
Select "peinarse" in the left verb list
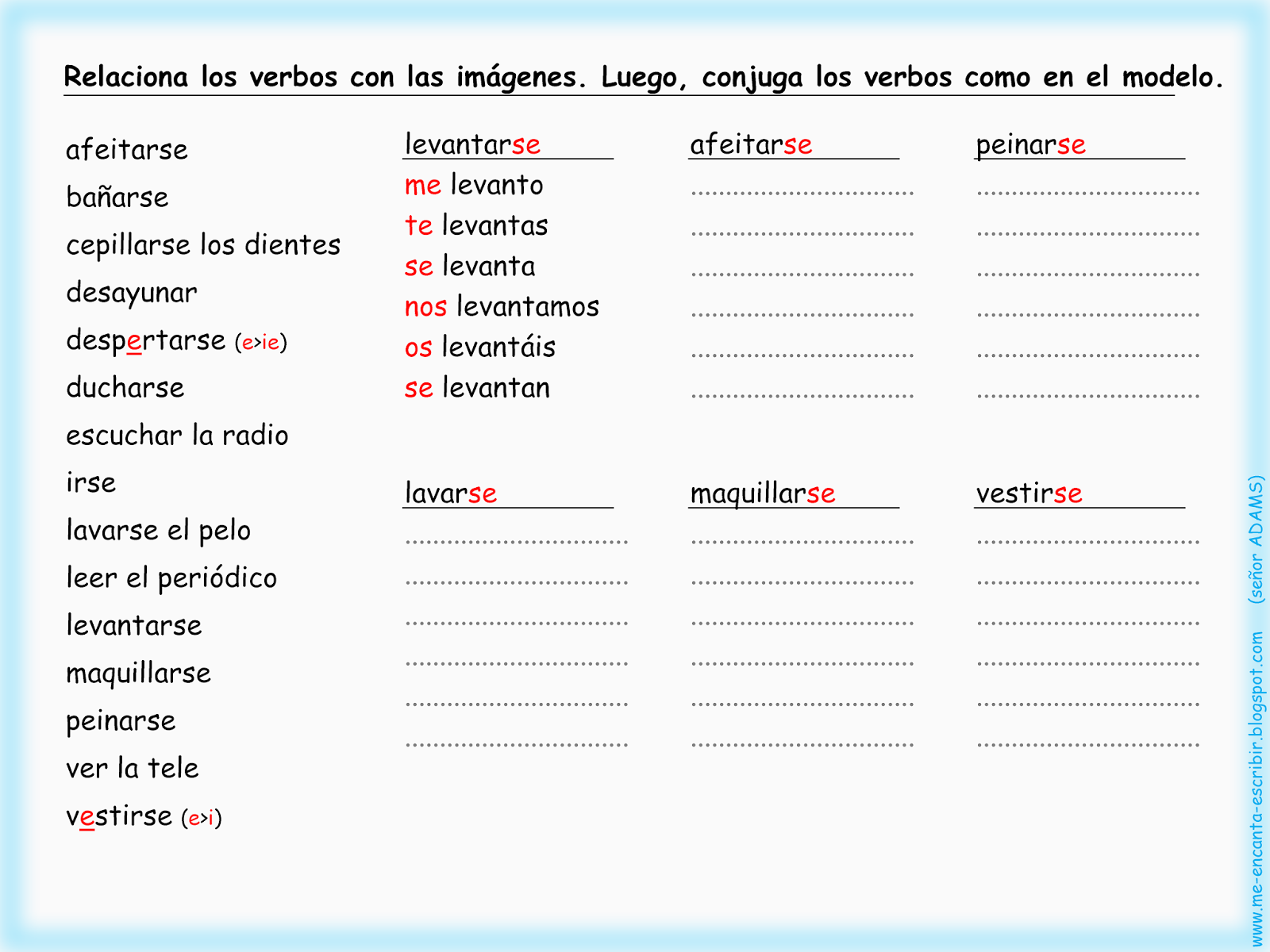(121, 722)
